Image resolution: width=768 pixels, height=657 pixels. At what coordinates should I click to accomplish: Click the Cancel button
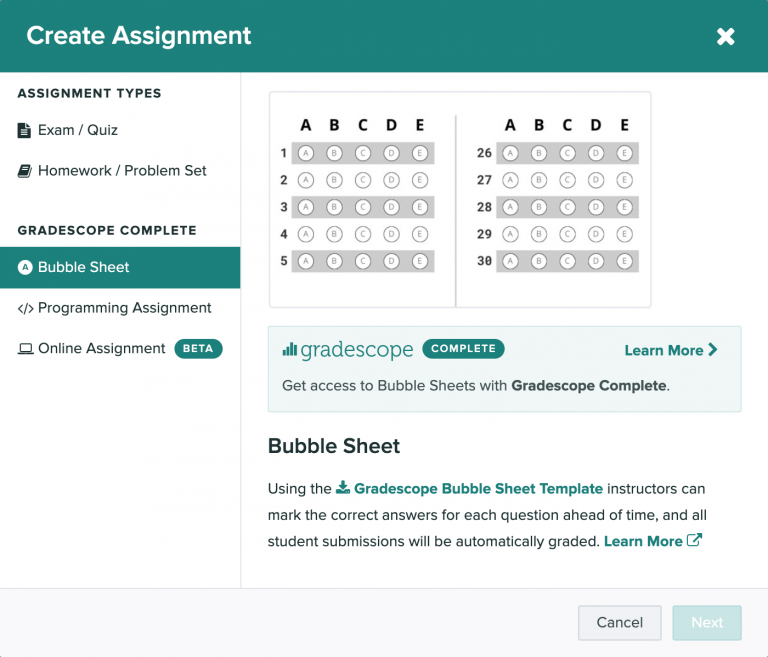[x=620, y=623]
